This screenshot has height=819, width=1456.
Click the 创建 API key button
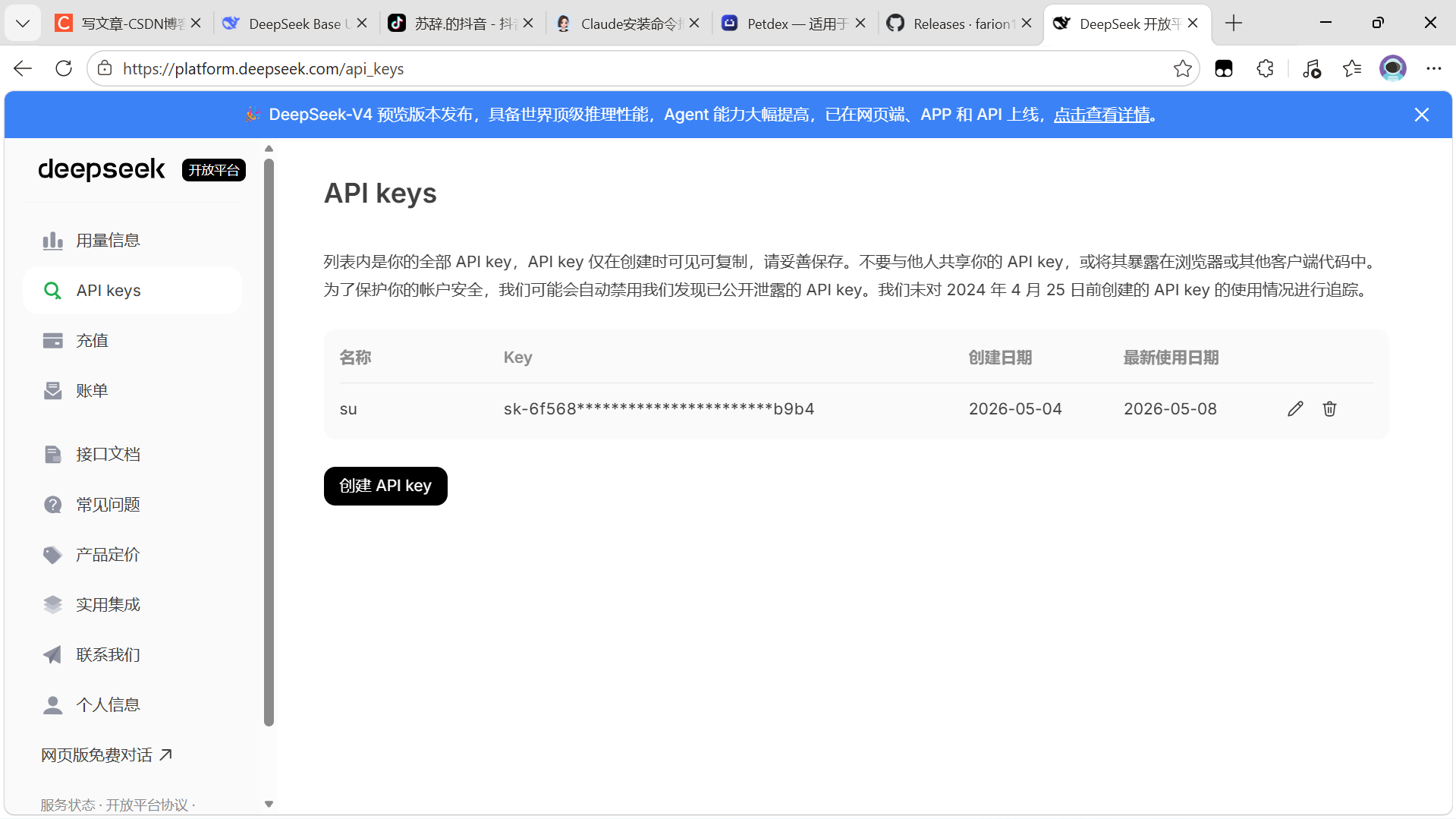click(x=385, y=486)
